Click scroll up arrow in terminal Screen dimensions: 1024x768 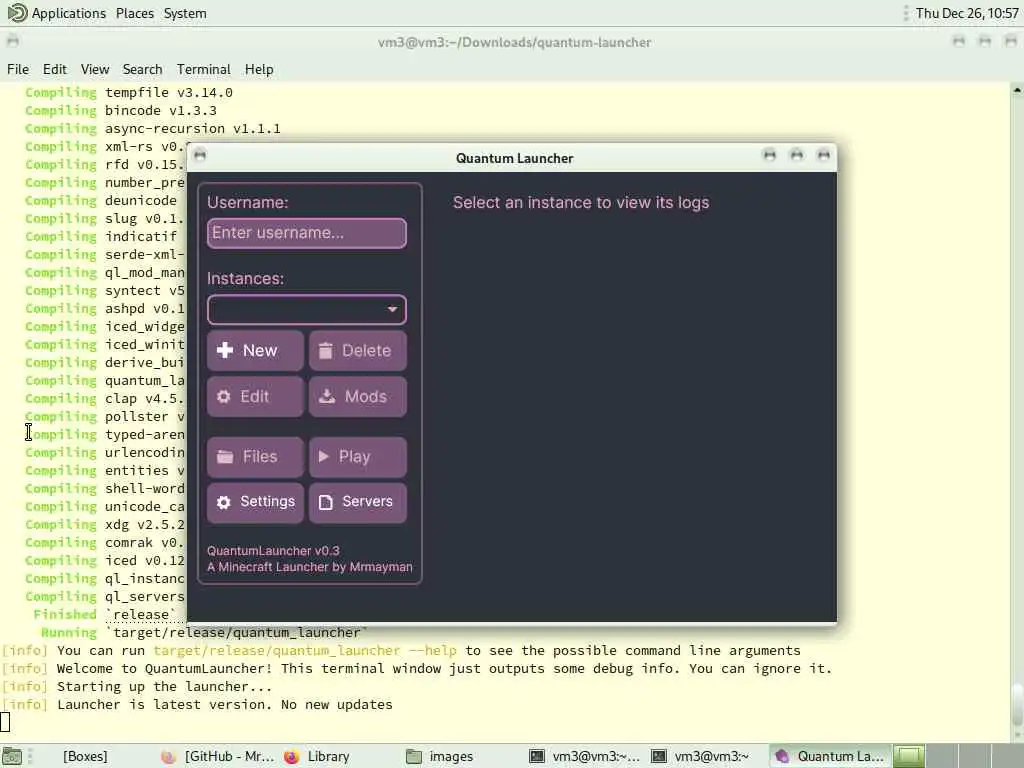click(x=1017, y=89)
